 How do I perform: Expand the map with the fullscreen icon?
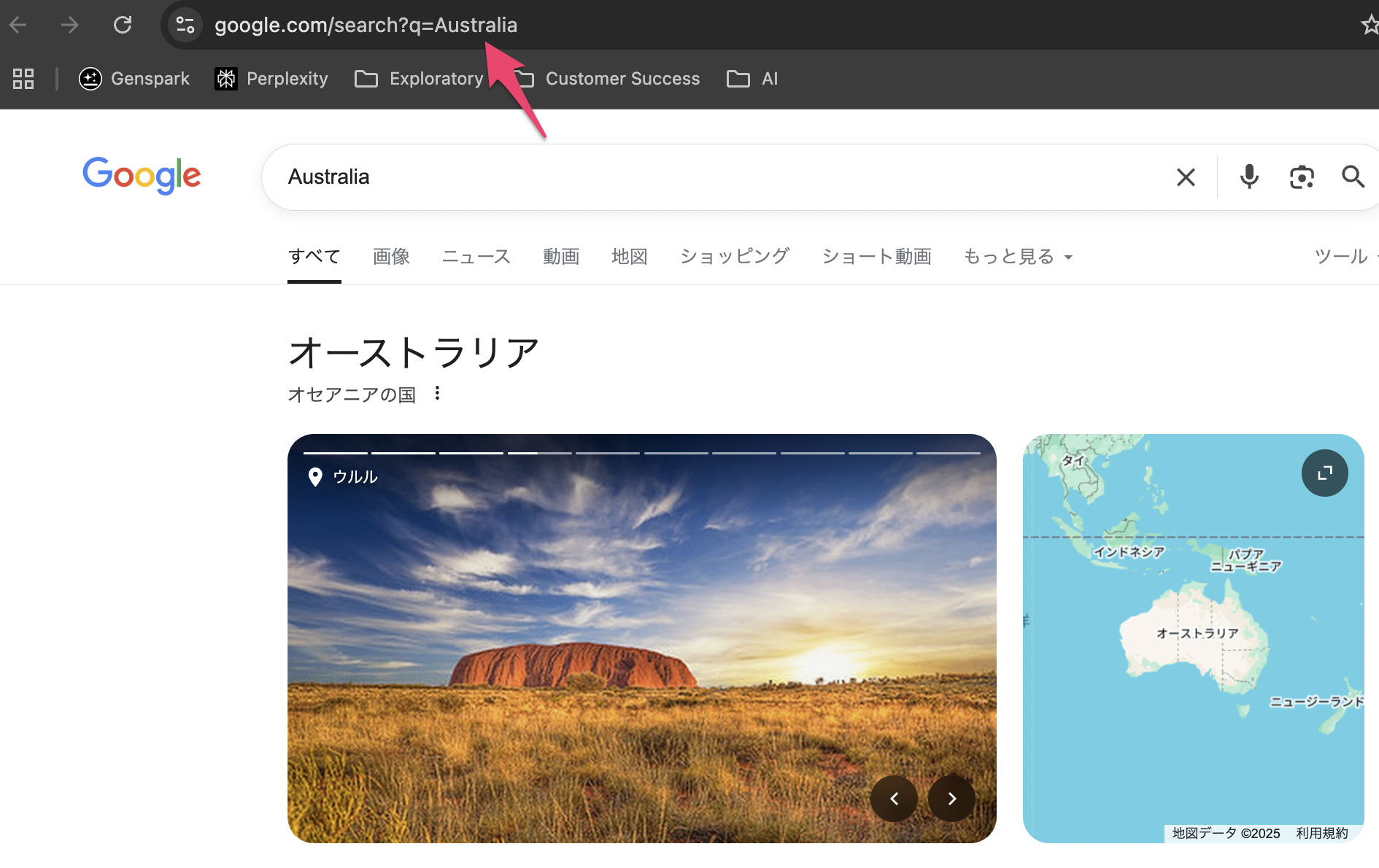click(1324, 473)
